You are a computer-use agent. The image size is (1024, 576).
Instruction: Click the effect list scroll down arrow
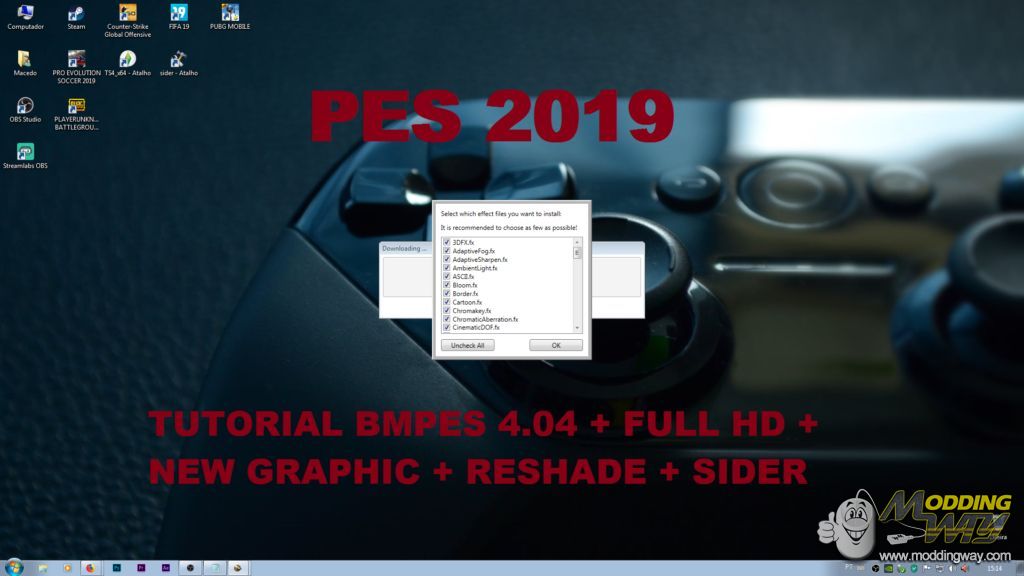[577, 327]
